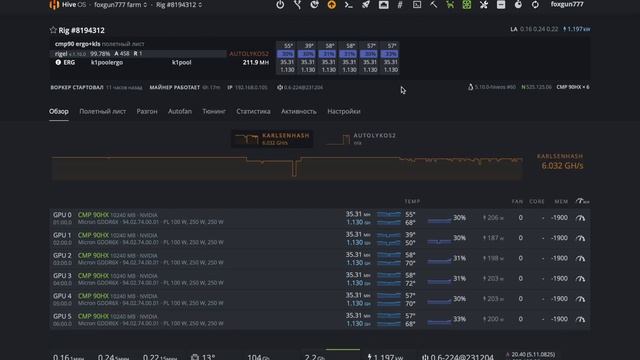Viewport: 640px width, 360px height.
Task: Switch to the Полетный лист tab
Action: tap(102, 111)
